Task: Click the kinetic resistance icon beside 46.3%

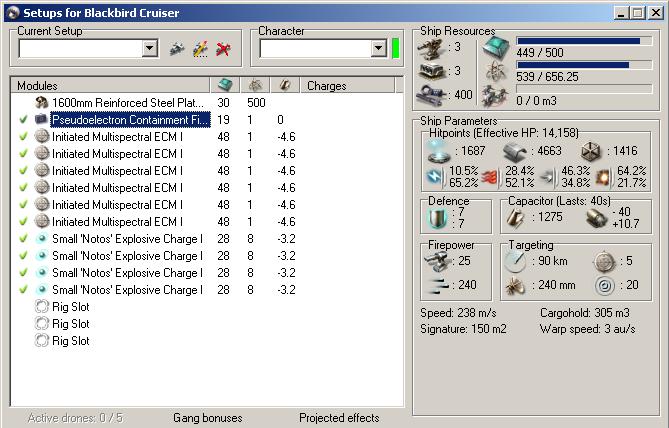Action: pyautogui.click(x=548, y=177)
